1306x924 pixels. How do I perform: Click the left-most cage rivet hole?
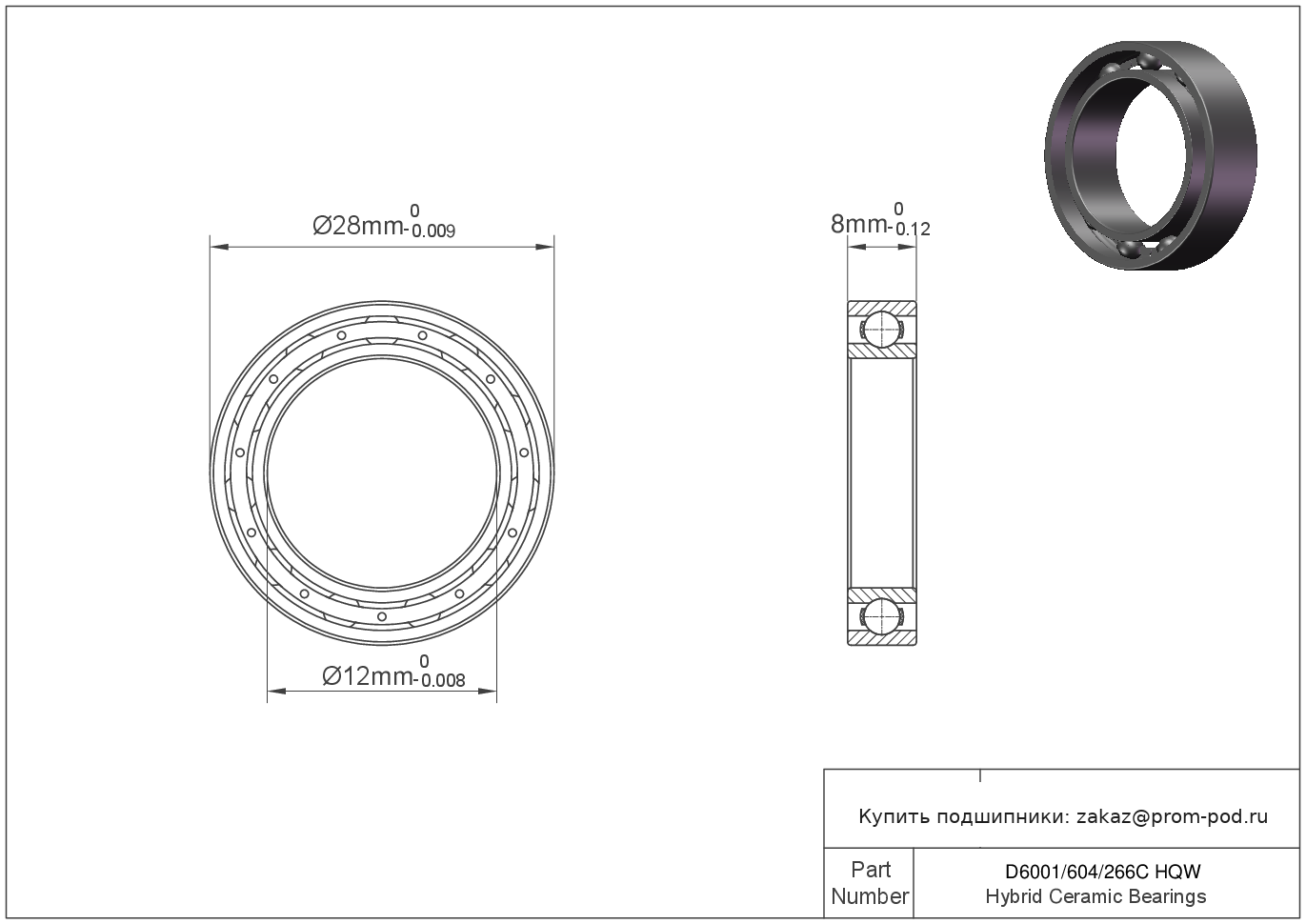(x=240, y=452)
